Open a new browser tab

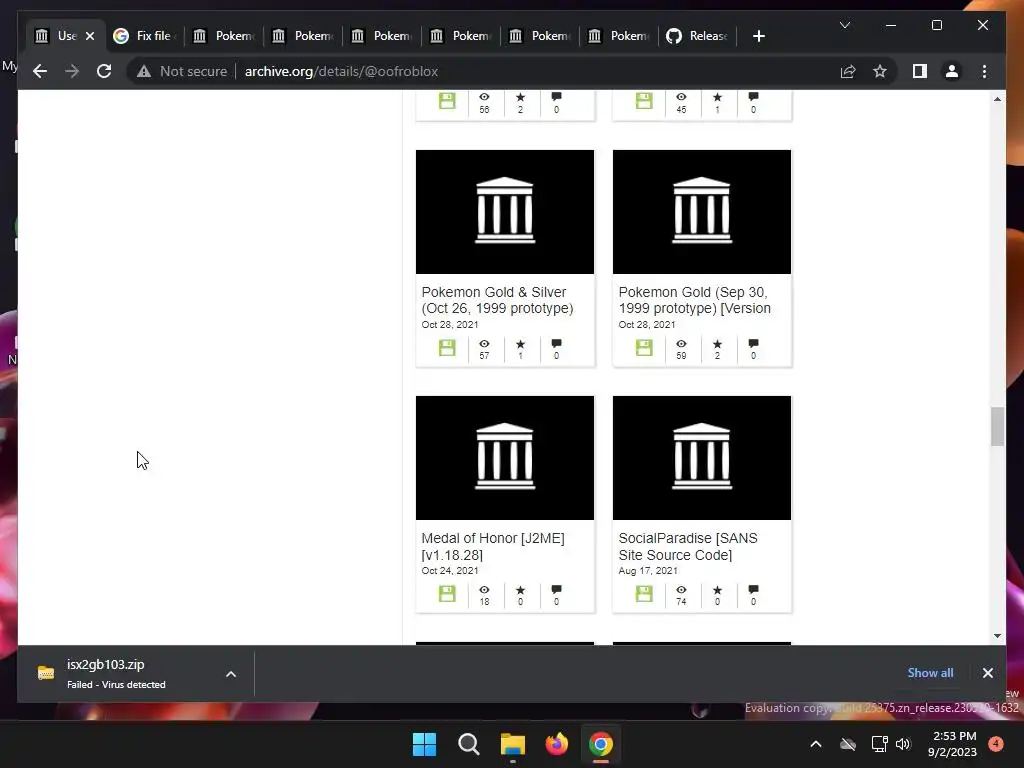click(758, 36)
